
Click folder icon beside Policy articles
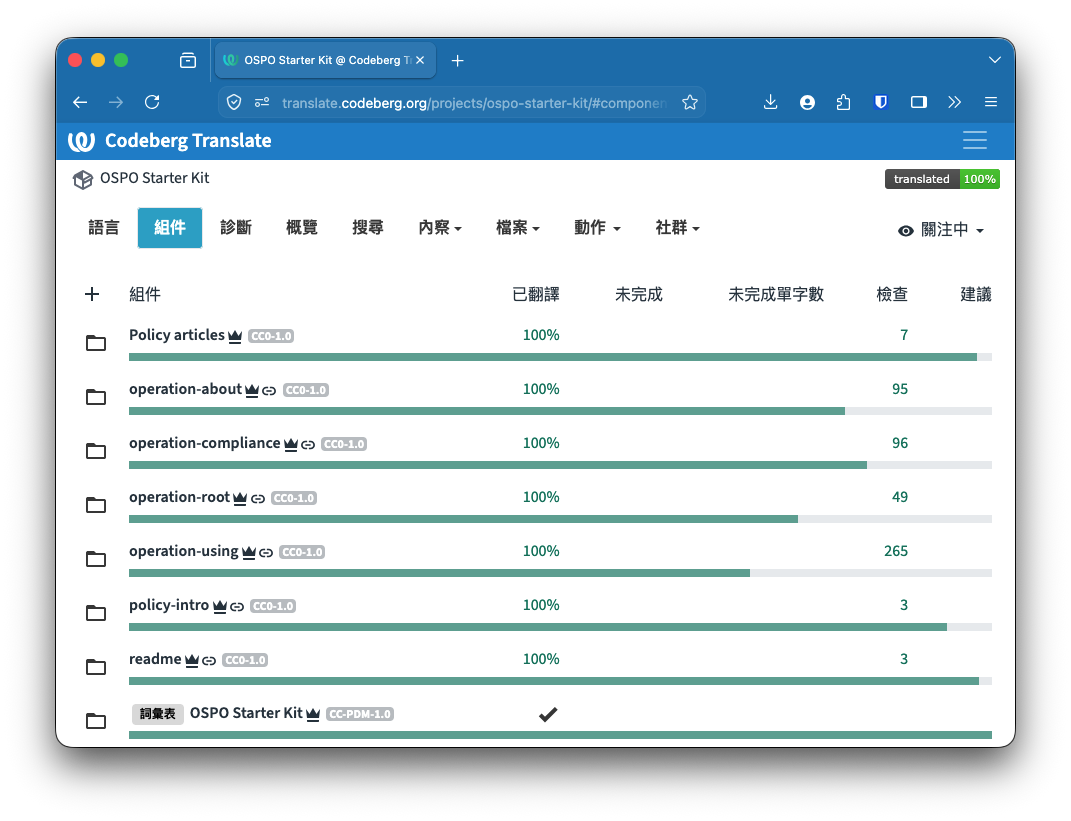96,343
